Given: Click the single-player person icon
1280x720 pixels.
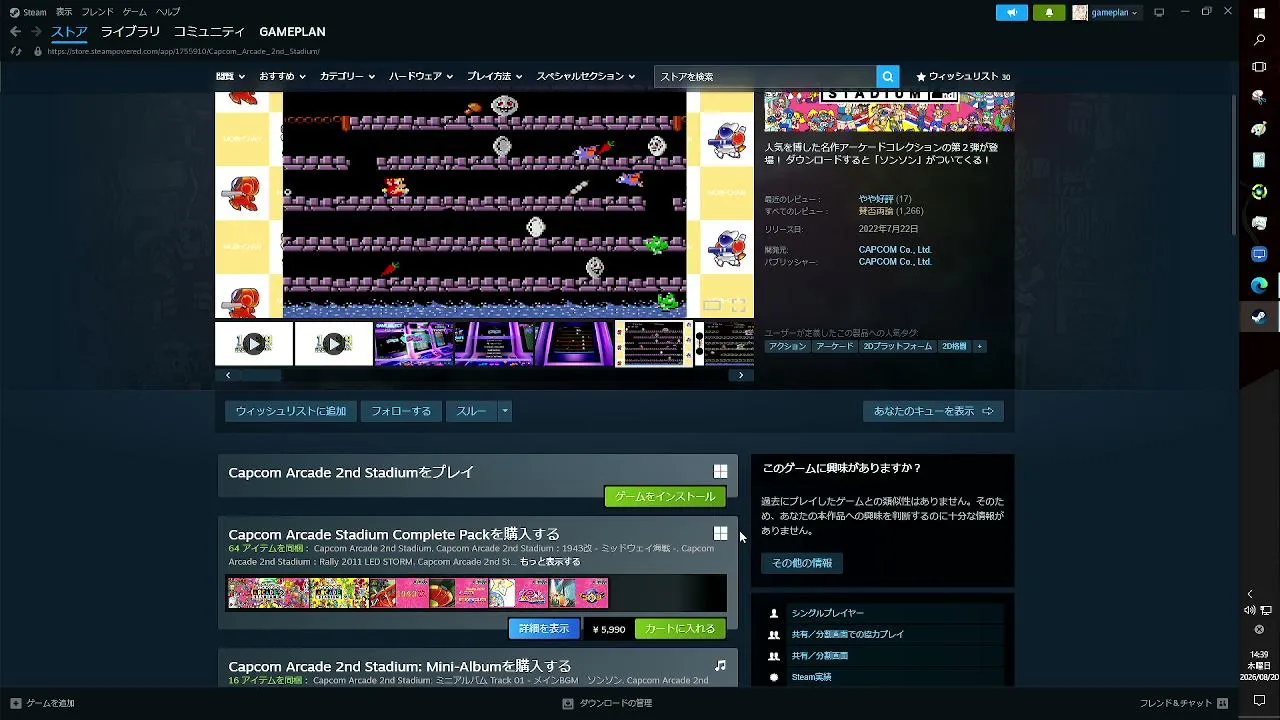Looking at the screenshot, I should point(773,613).
